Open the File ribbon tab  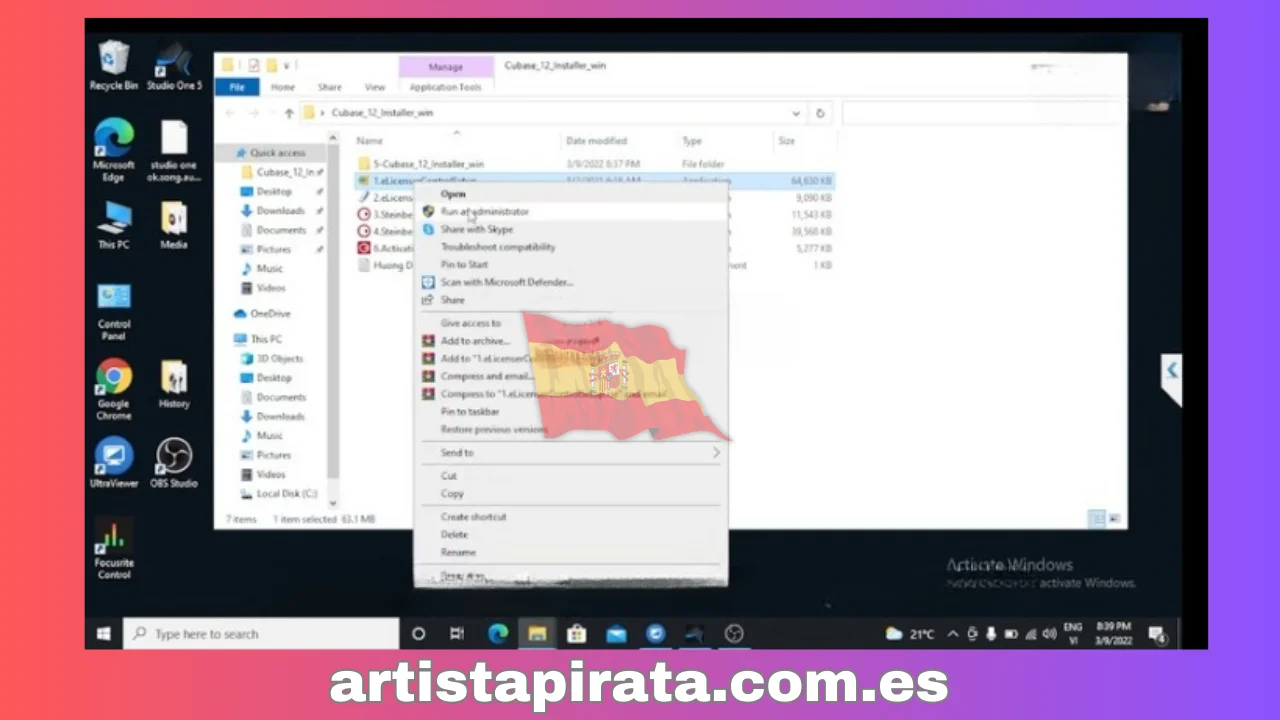point(237,87)
